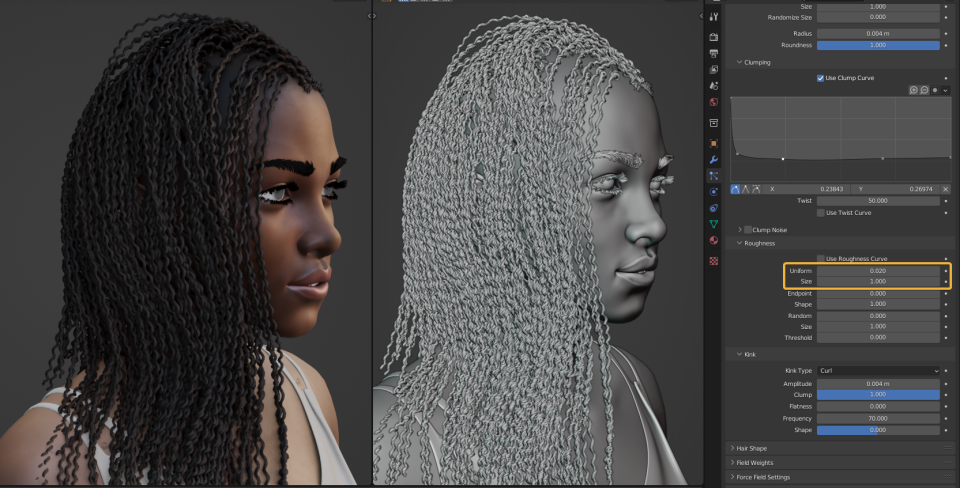The image size is (960, 488).
Task: Click the Kink Clump slider
Action: [878, 394]
